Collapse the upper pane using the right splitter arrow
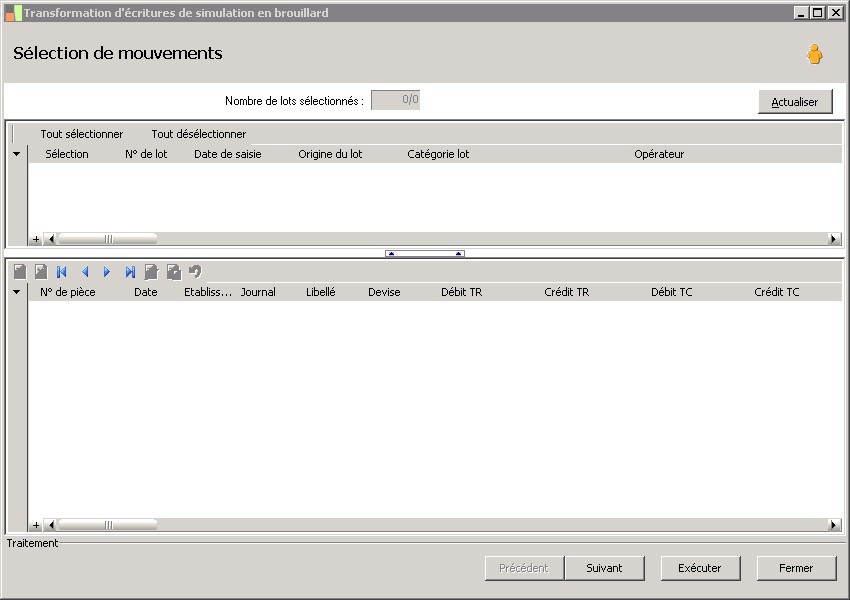850x600 pixels. point(459,253)
